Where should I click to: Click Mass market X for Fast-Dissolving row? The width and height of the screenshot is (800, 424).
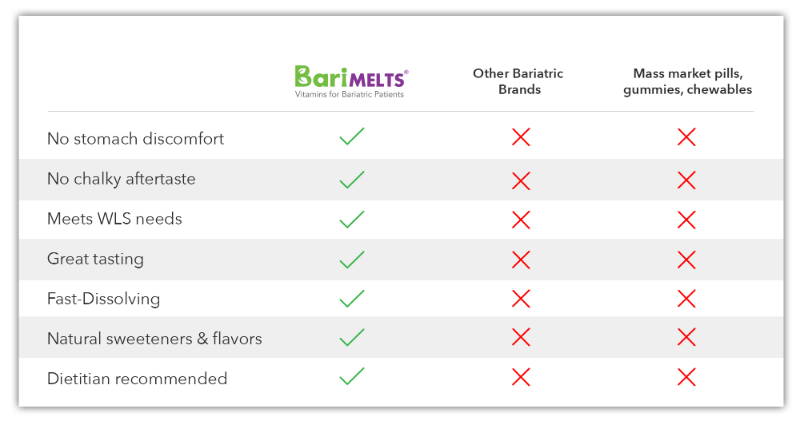[x=686, y=298]
